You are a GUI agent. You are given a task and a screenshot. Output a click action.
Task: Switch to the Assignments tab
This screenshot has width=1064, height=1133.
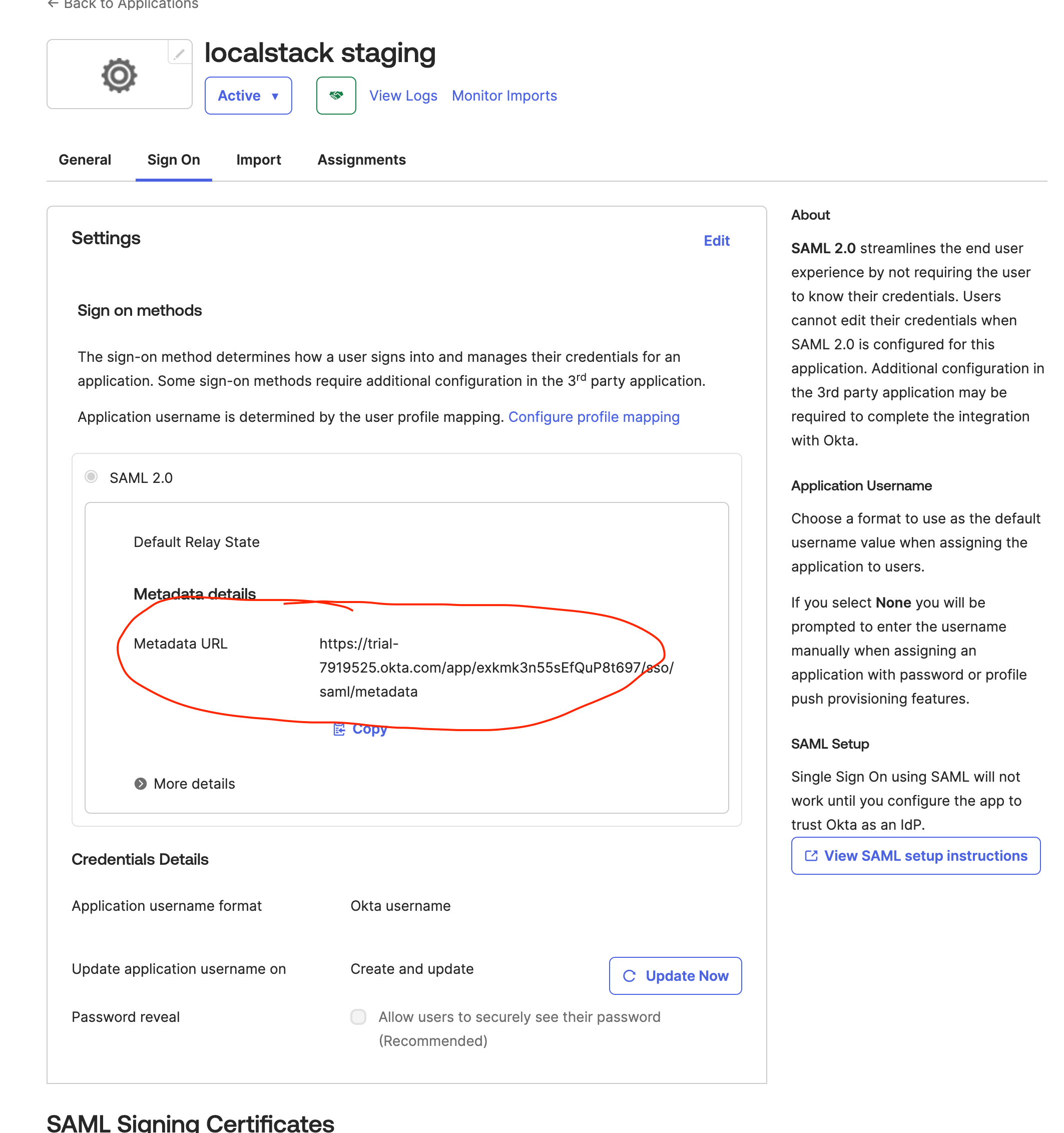tap(361, 160)
